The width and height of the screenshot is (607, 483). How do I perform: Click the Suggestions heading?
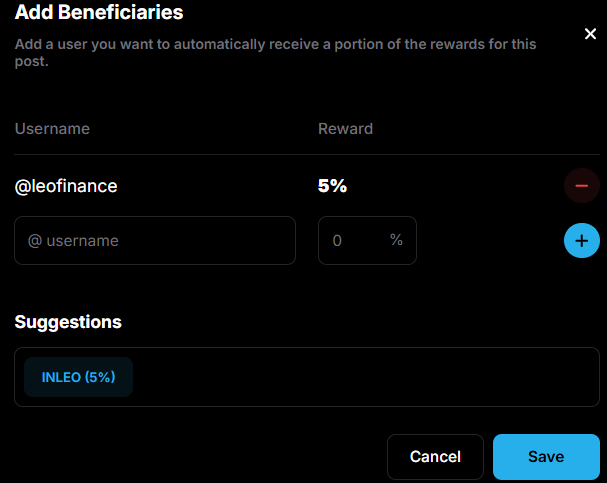[68, 322]
